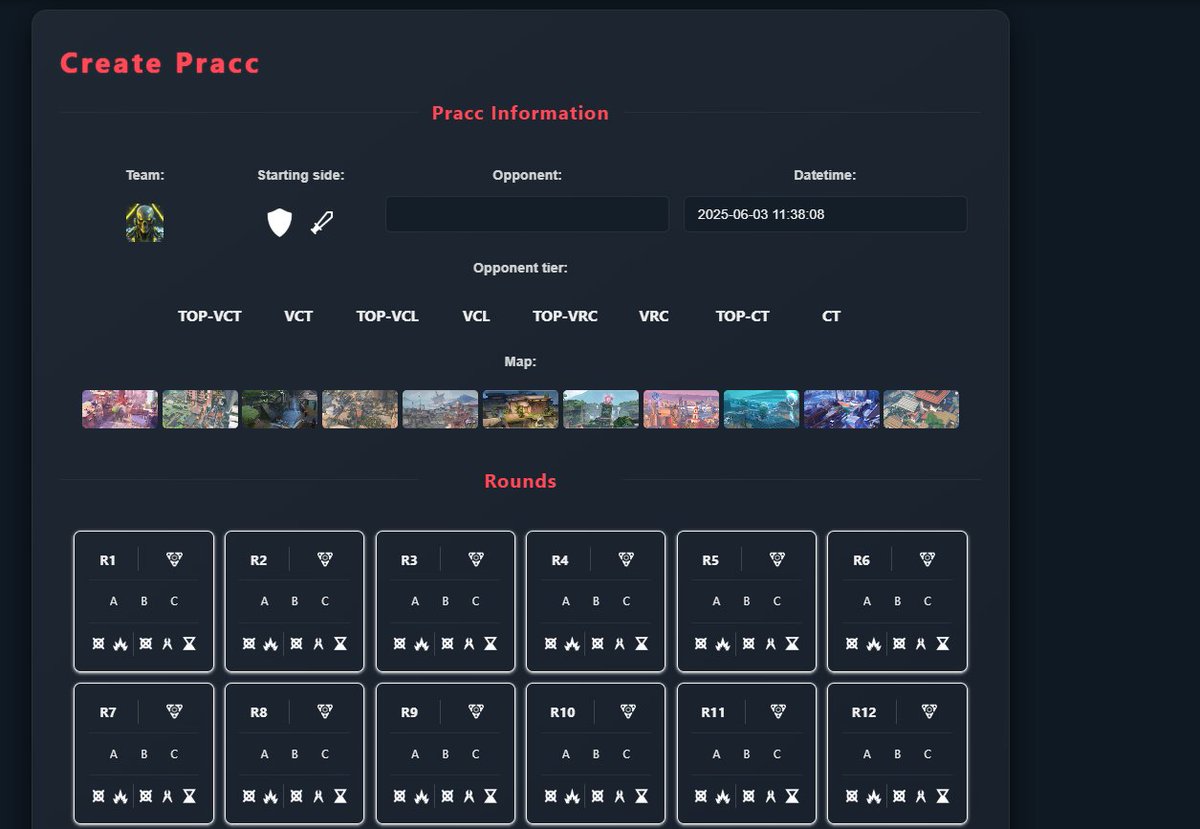Image resolution: width=1200 pixels, height=829 pixels.
Task: Click the flame icon in R7
Action: click(x=120, y=796)
